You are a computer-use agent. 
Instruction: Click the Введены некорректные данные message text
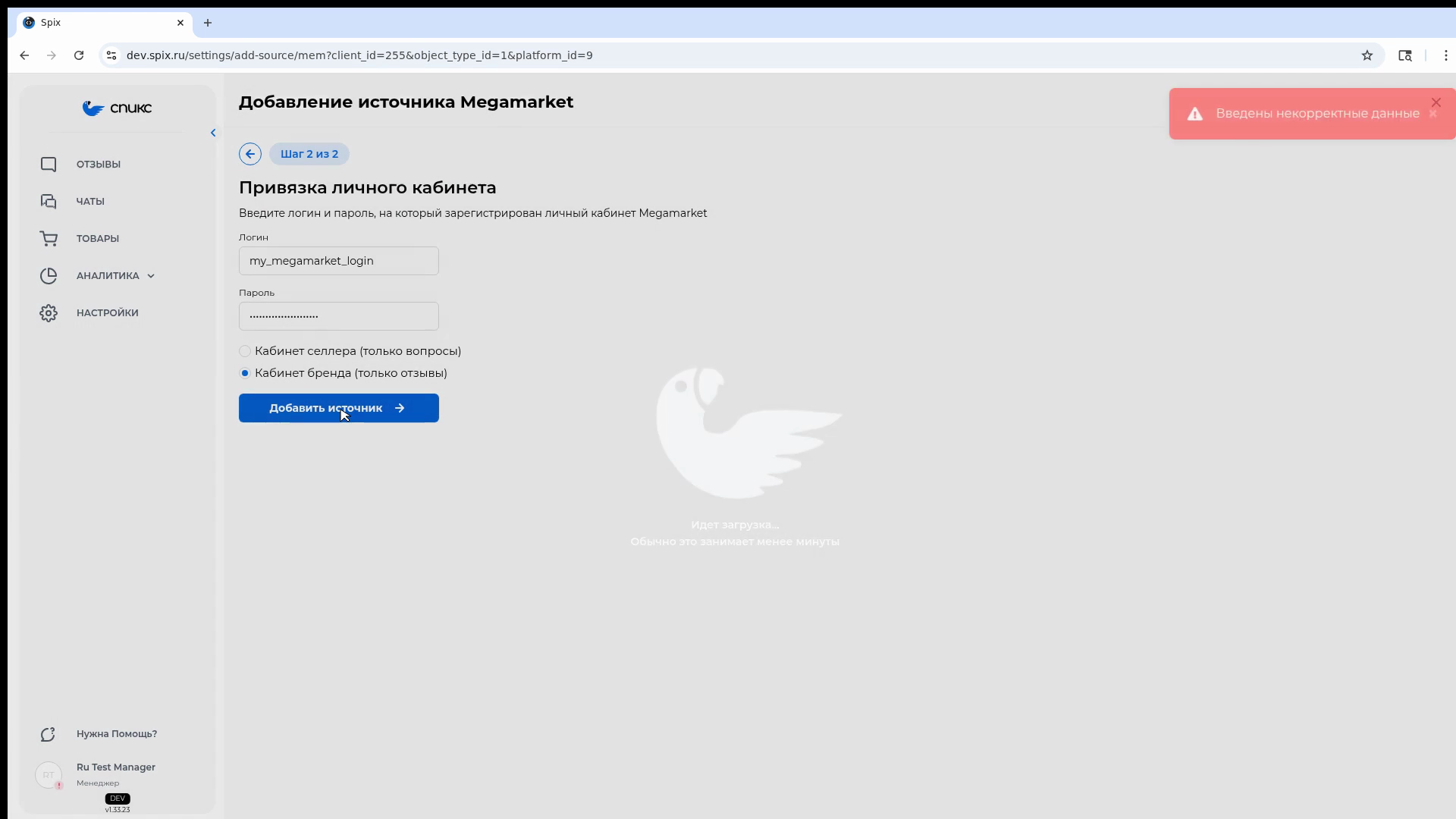[1318, 114]
